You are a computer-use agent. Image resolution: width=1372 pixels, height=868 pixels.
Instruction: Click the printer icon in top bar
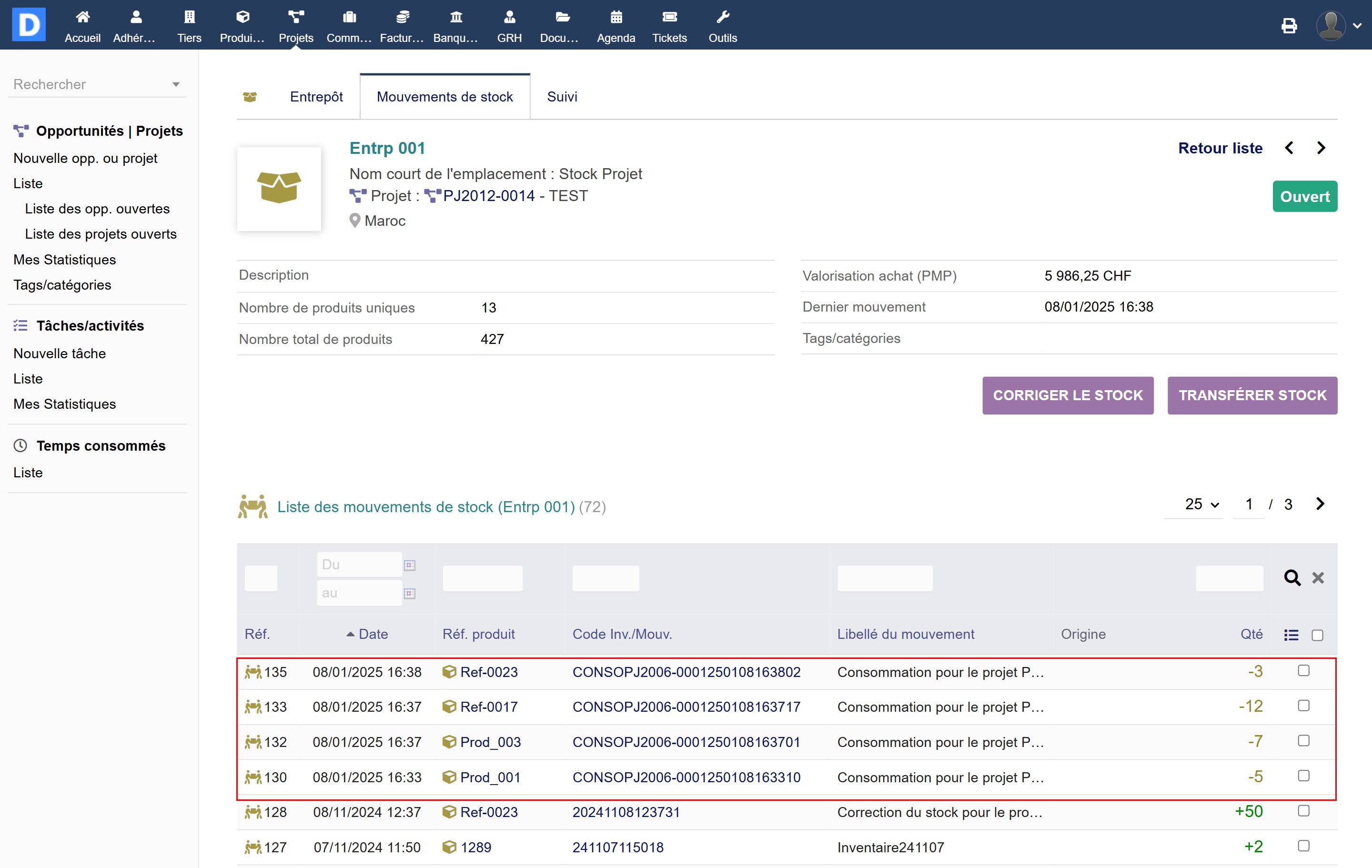pyautogui.click(x=1289, y=26)
